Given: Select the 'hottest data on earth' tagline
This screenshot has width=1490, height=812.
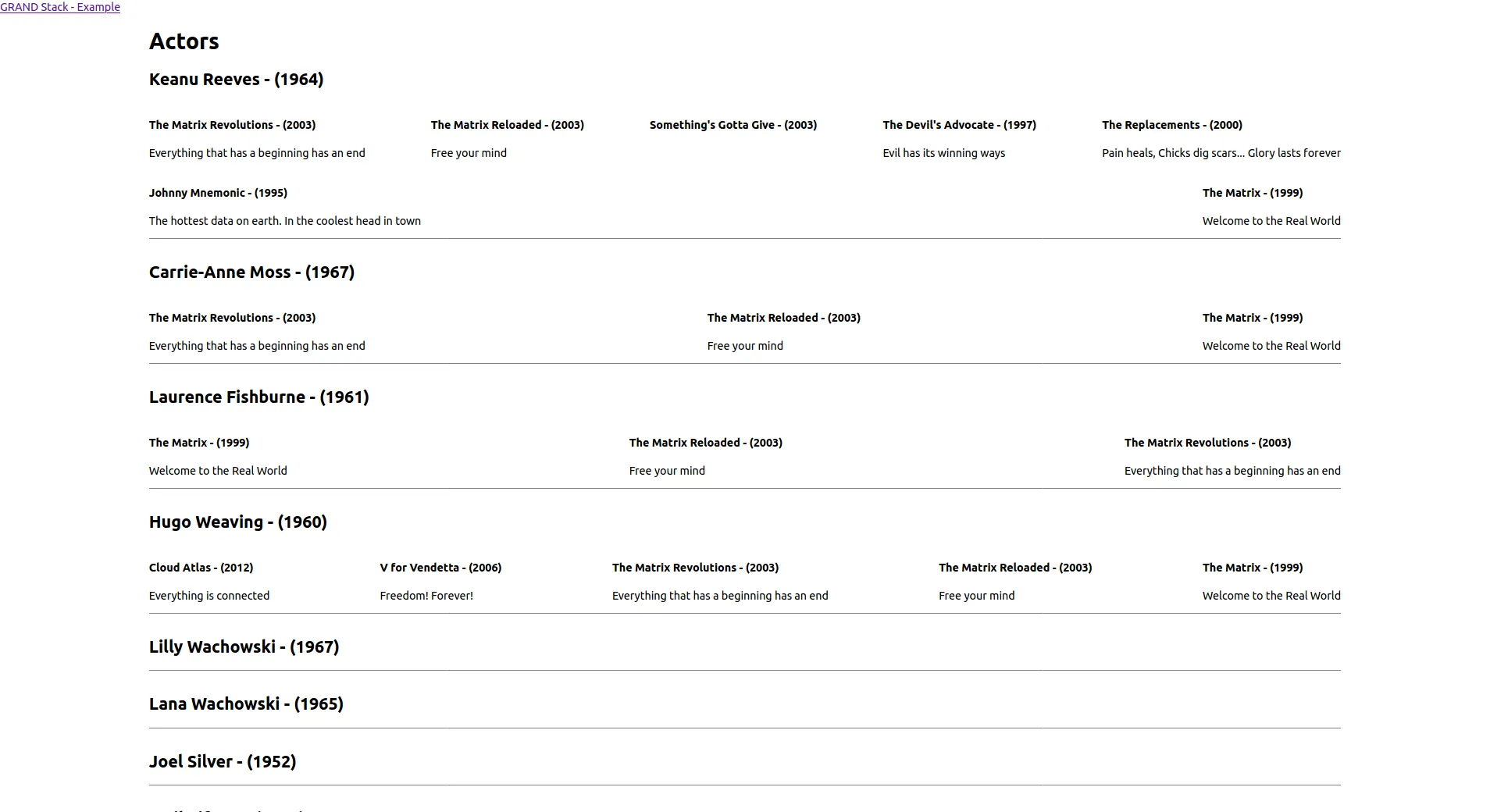Looking at the screenshot, I should [284, 221].
